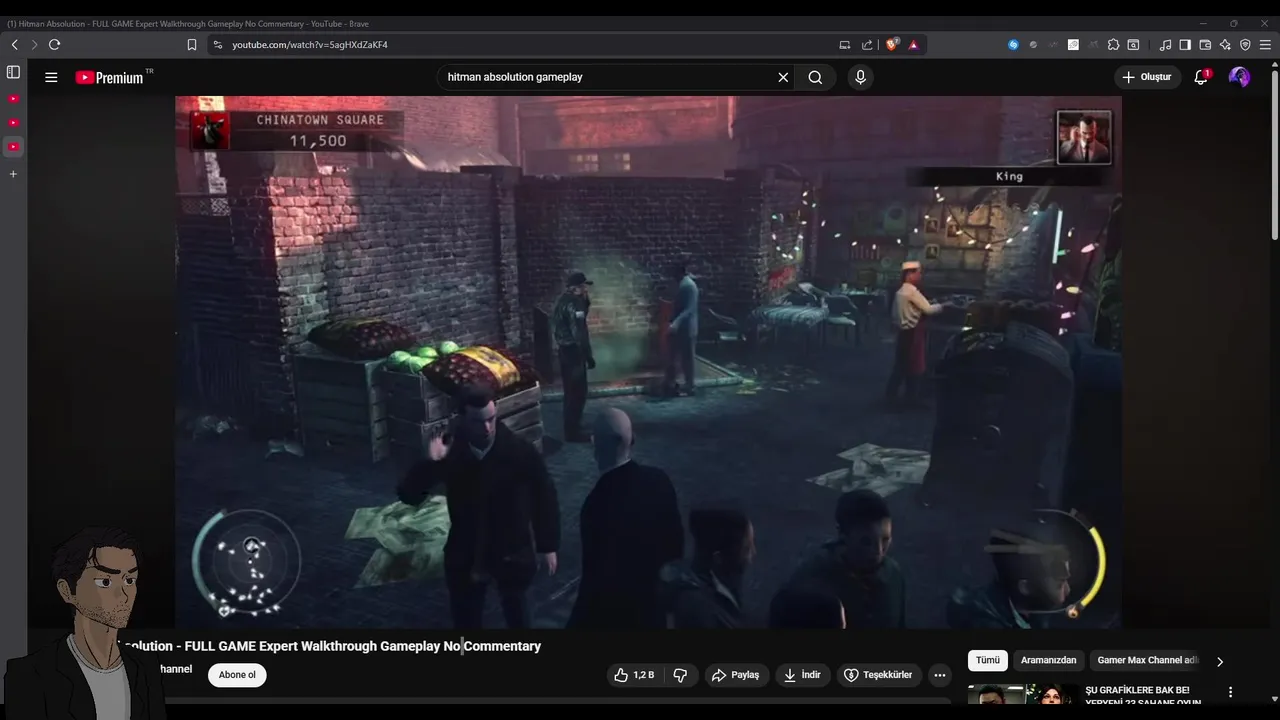
Task: Toggle the Brave sidebar panel icon
Action: (x=1185, y=45)
